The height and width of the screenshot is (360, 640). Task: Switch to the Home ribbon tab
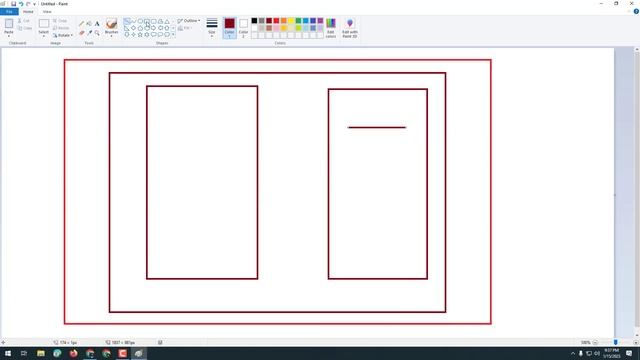28,11
